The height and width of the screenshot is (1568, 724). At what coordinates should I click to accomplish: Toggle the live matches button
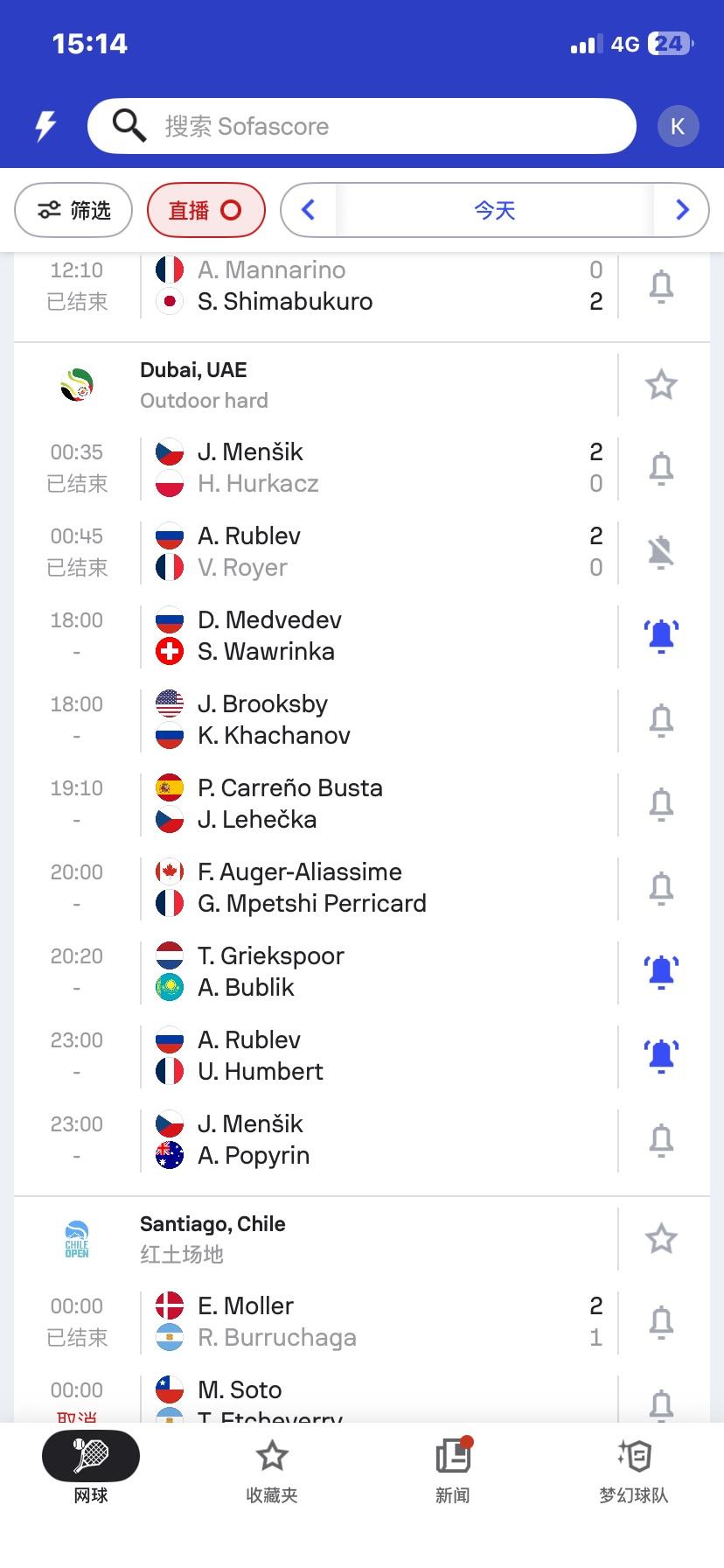205,210
